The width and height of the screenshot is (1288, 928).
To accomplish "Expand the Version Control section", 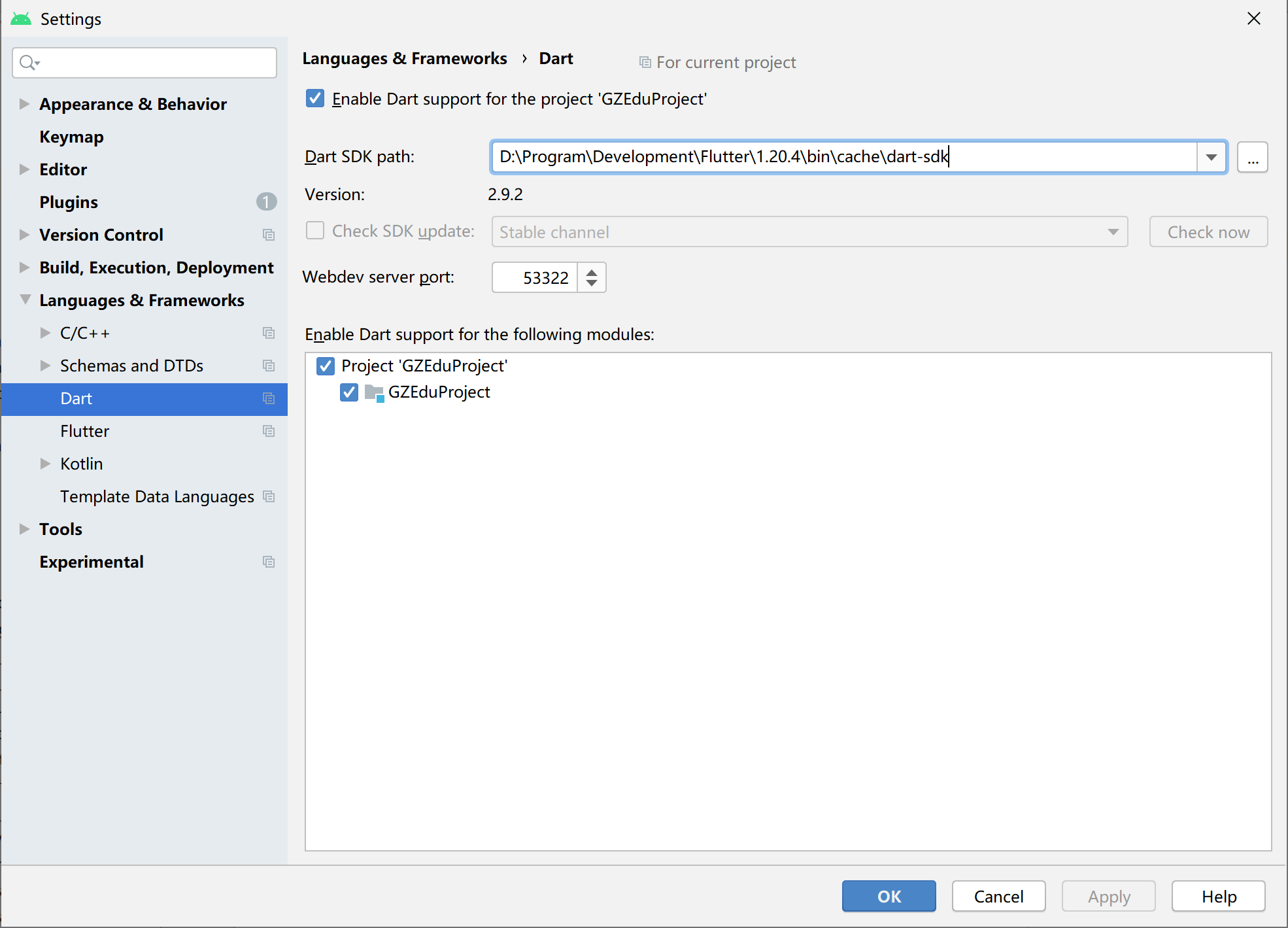I will [24, 235].
